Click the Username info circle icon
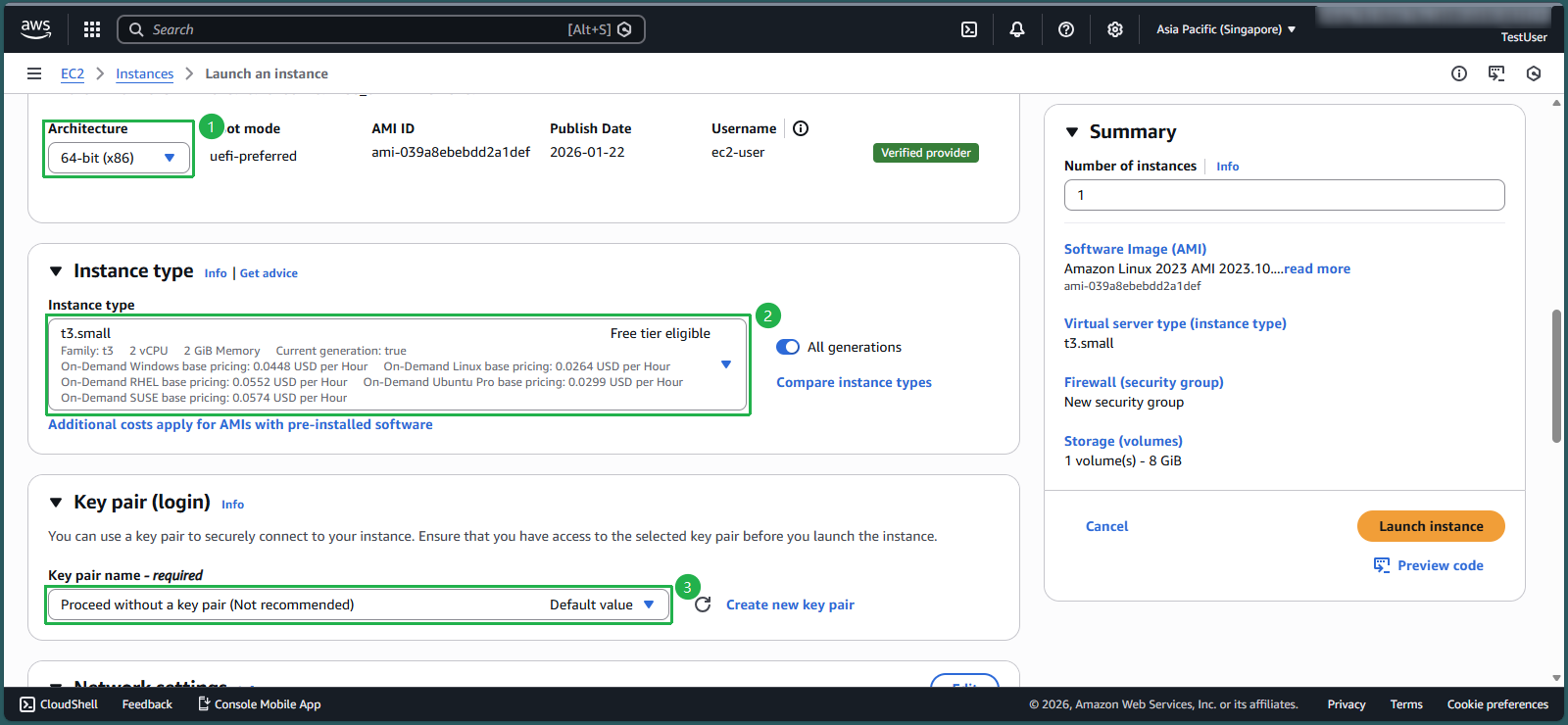Viewport: 1568px width, 725px height. [x=801, y=128]
